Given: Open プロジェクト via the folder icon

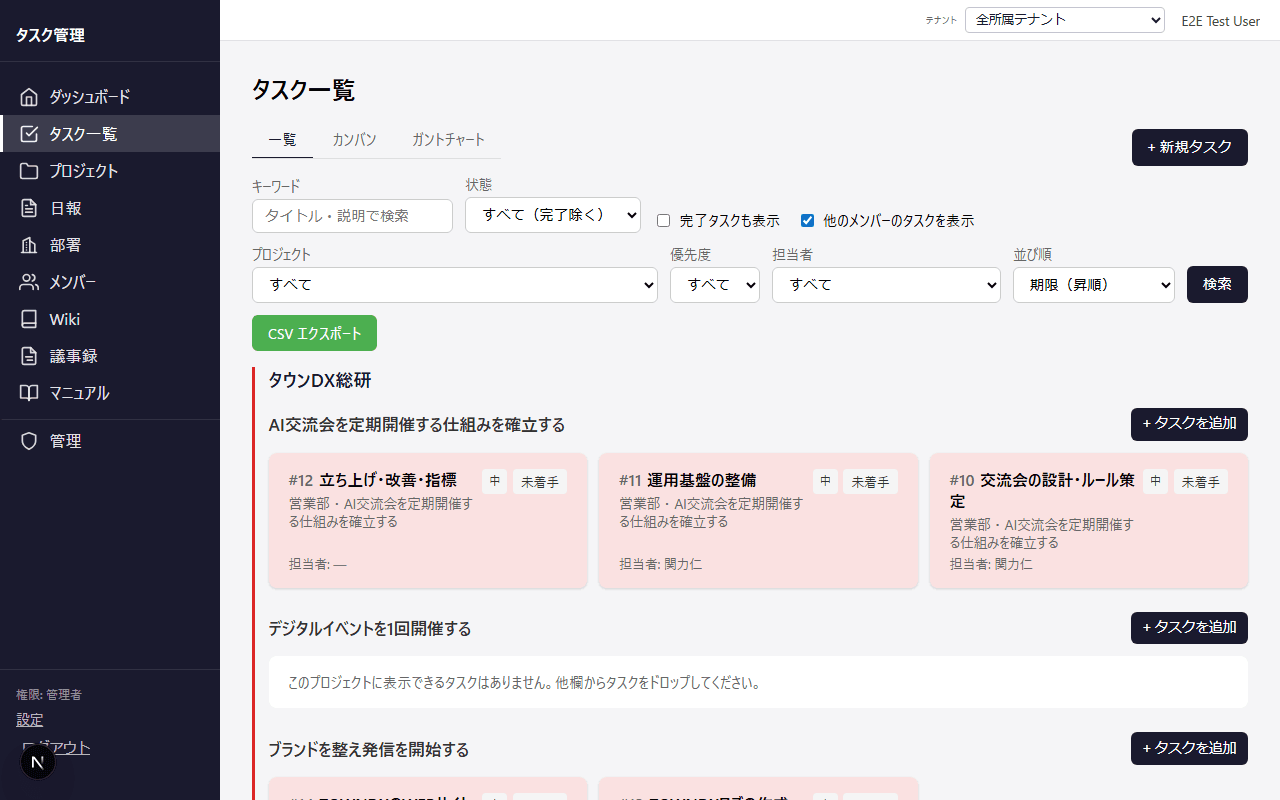Looking at the screenshot, I should [29, 170].
